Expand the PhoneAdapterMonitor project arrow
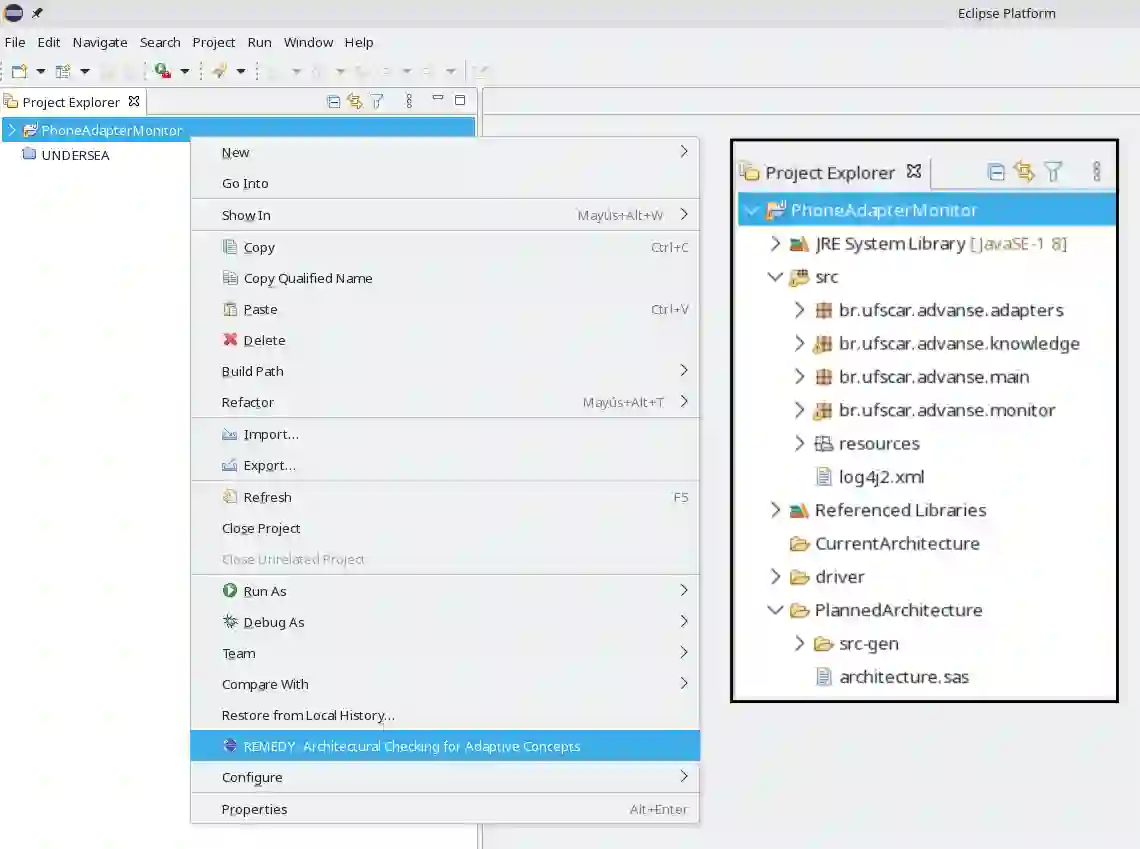Image resolution: width=1140 pixels, height=849 pixels. click(12, 130)
